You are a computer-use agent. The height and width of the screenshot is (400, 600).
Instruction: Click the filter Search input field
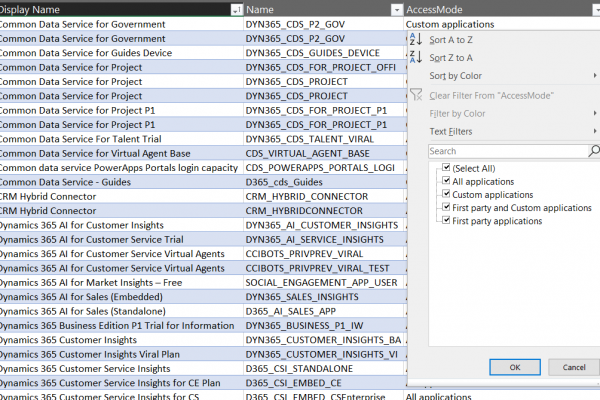[x=508, y=151]
